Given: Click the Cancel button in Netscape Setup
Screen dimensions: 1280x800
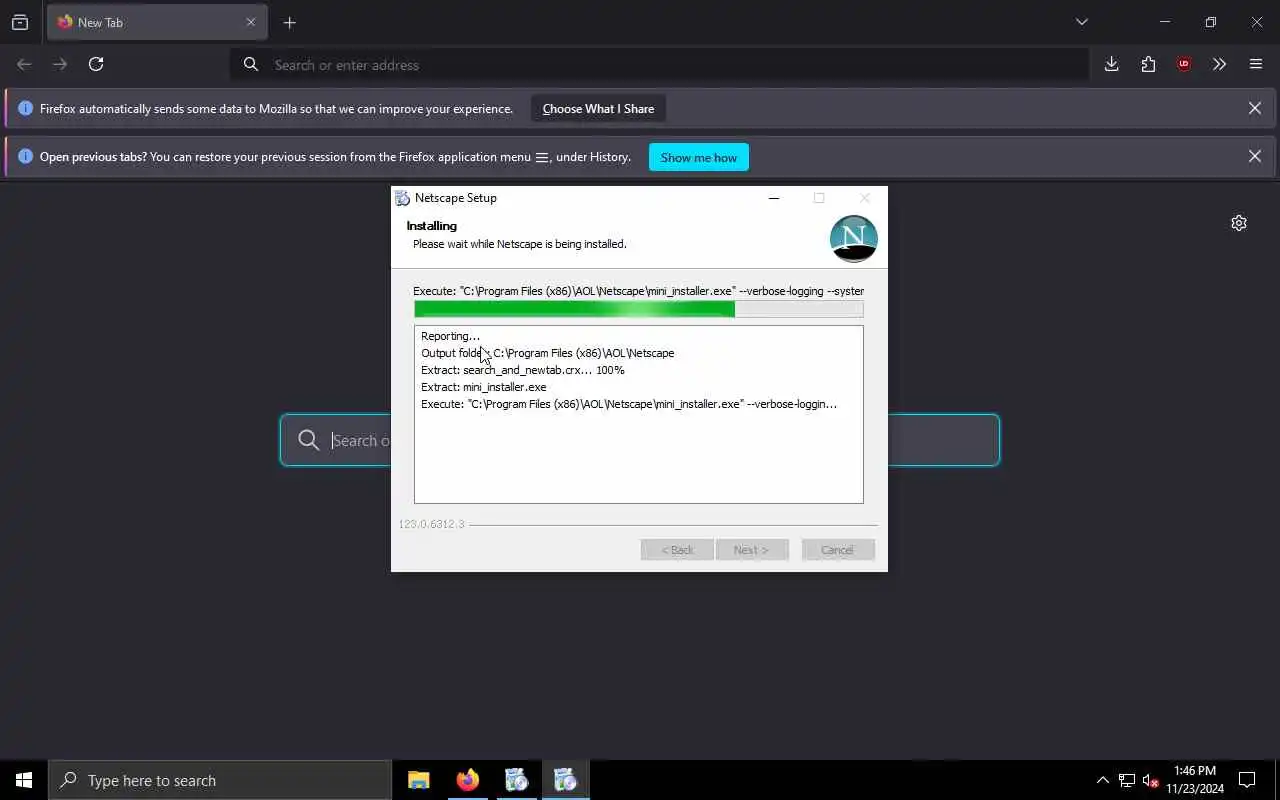Looking at the screenshot, I should click(x=838, y=550).
